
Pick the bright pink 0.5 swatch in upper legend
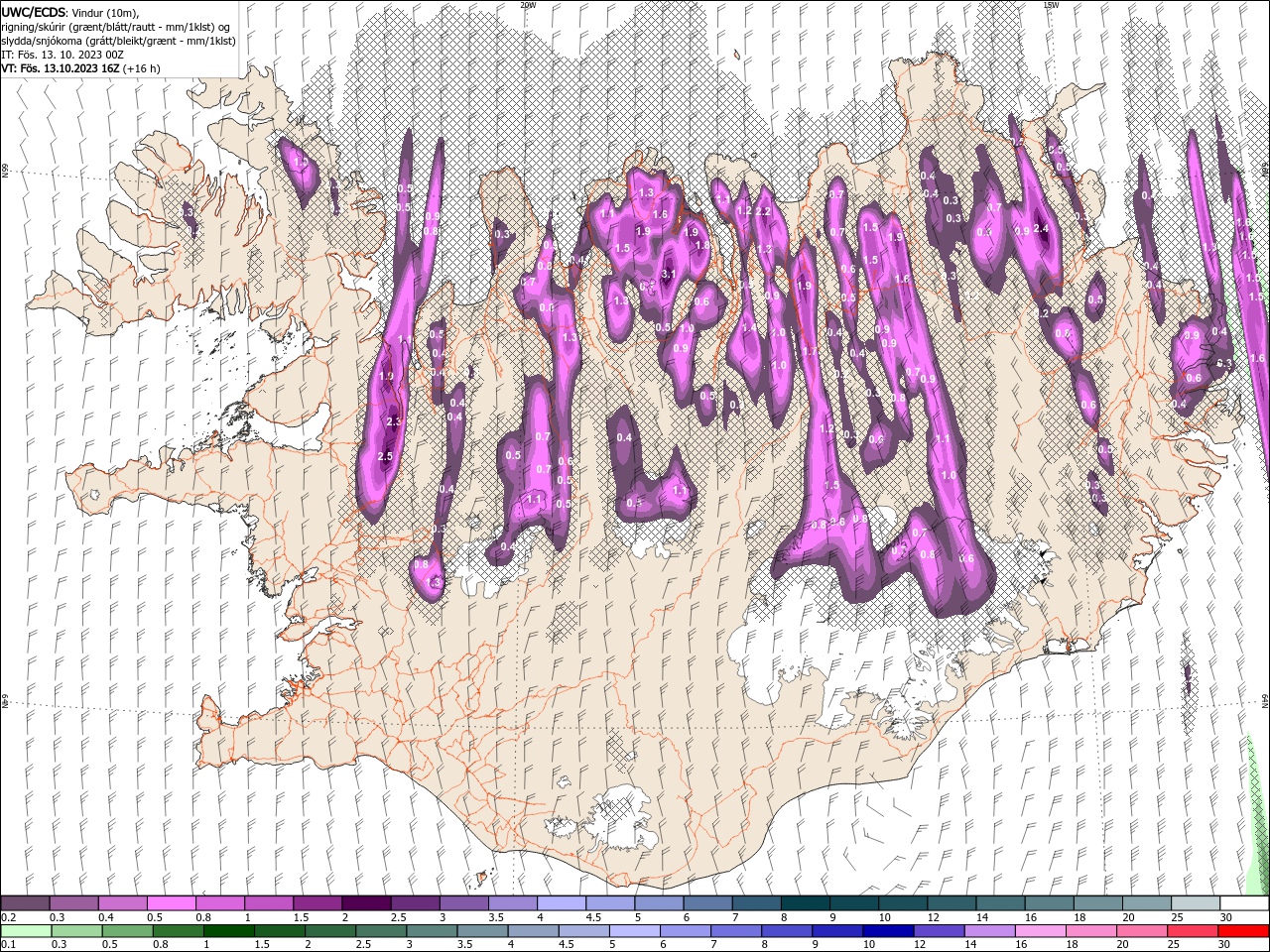pos(171,903)
